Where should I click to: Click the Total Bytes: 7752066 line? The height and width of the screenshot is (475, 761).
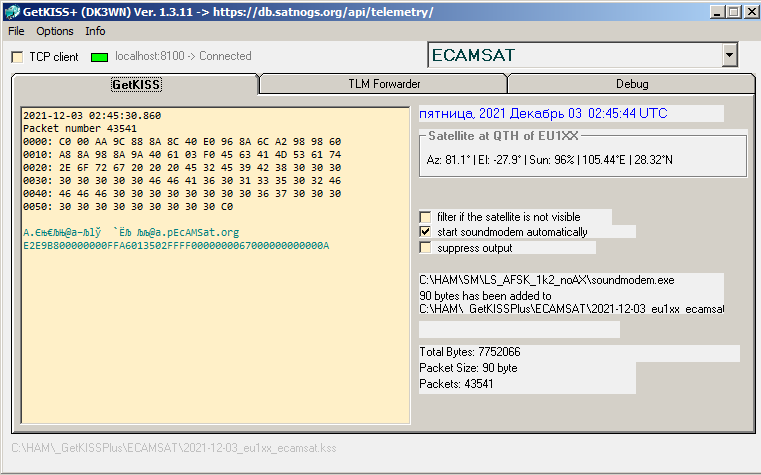(x=470, y=352)
